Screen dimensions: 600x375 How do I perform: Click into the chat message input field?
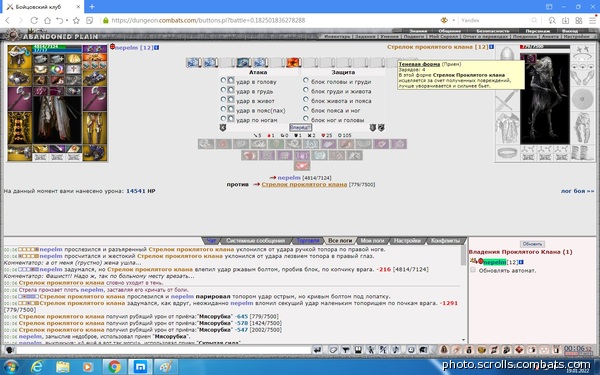point(164,350)
